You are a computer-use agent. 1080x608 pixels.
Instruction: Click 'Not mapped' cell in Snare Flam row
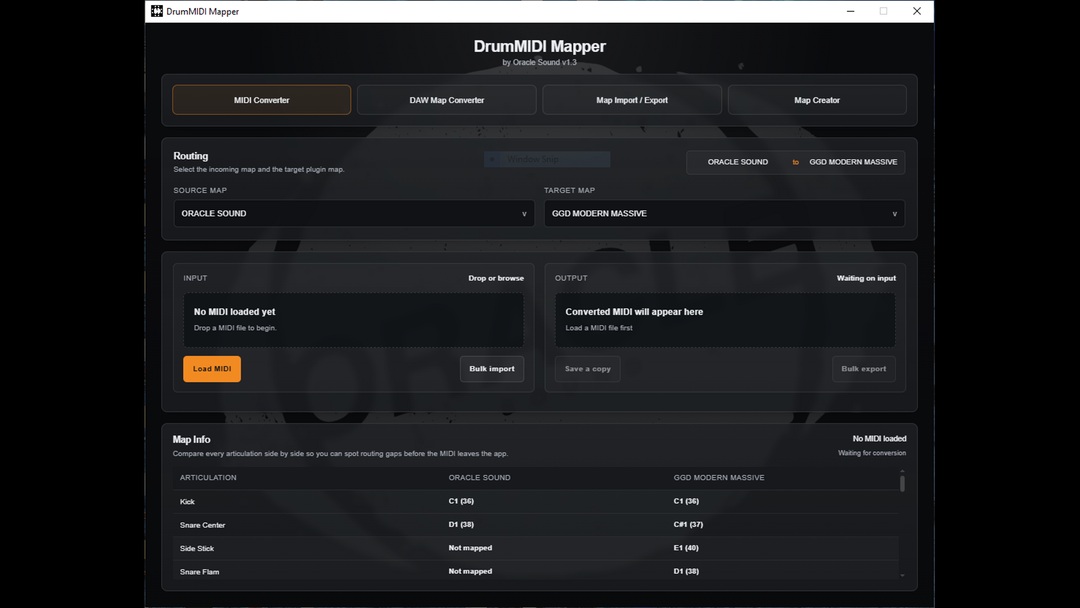tap(470, 572)
